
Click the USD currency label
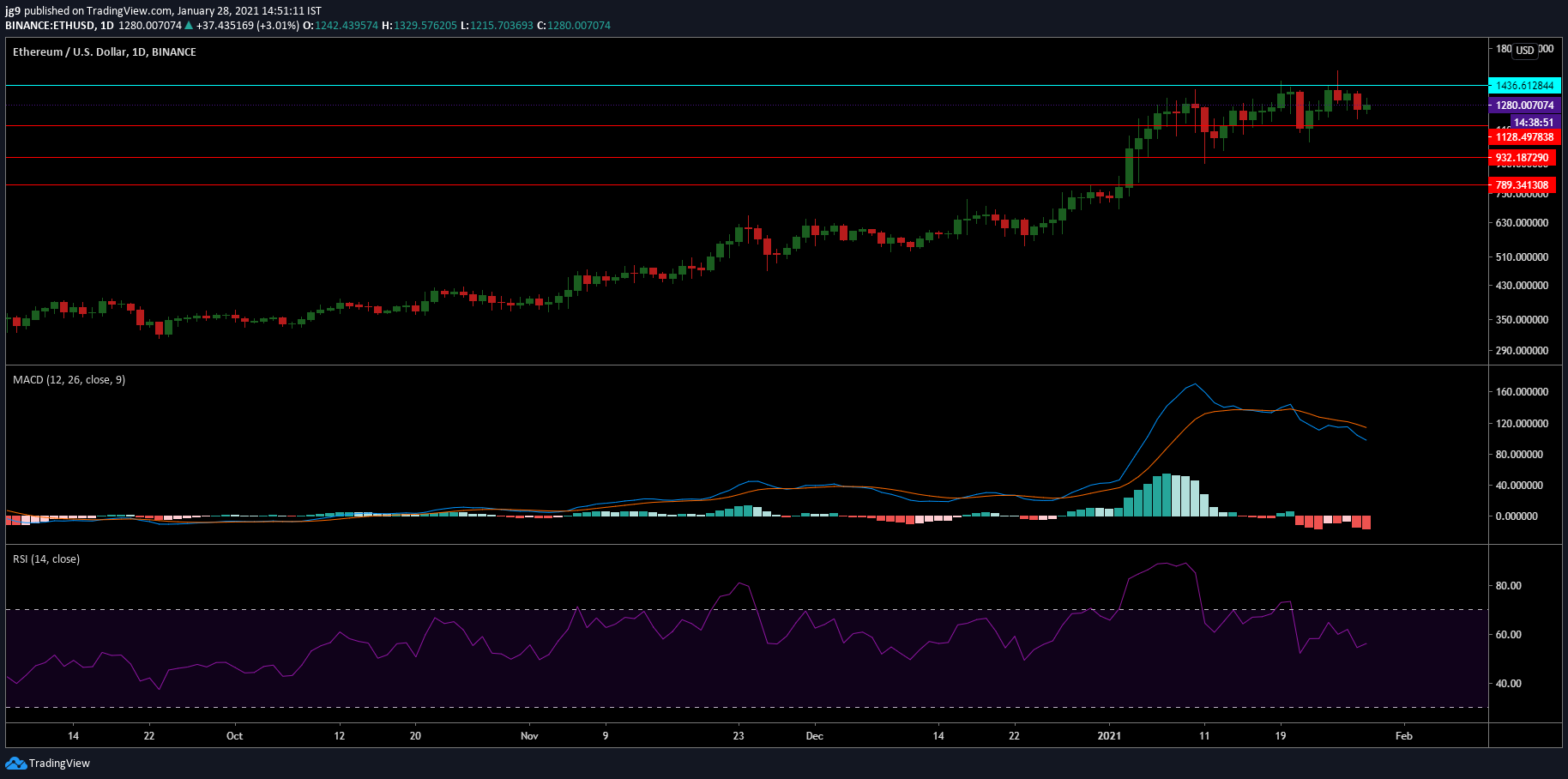click(x=1524, y=51)
